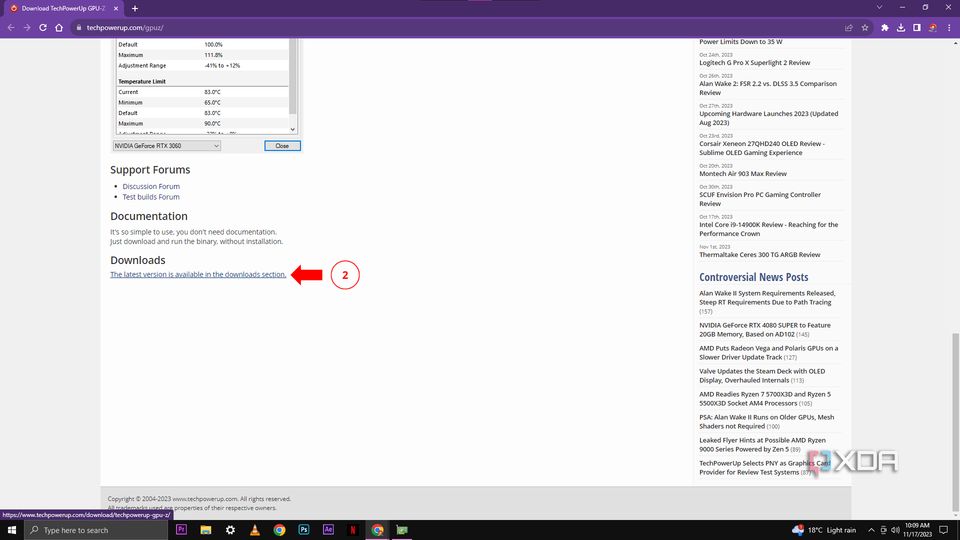Open Photoshop from taskbar
Image resolution: width=960 pixels, height=540 pixels.
tap(304, 530)
